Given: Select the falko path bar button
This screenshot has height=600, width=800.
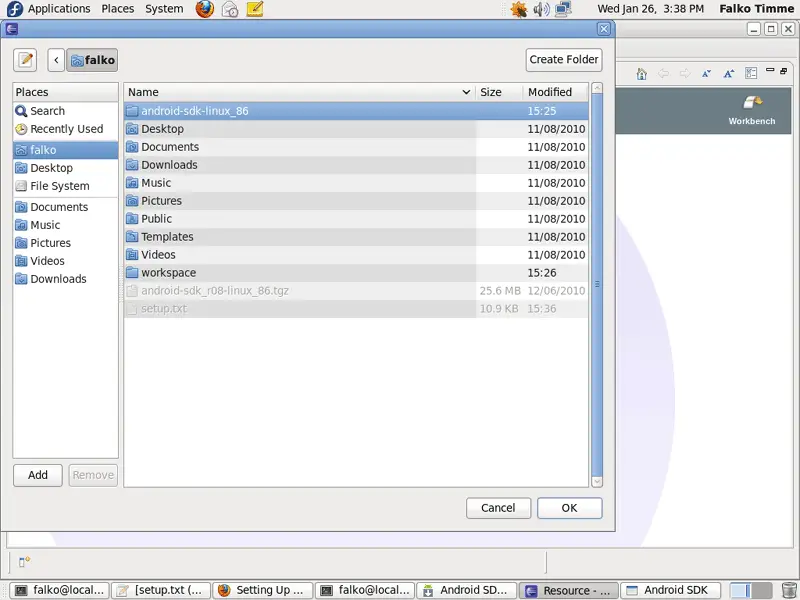Looking at the screenshot, I should (x=92, y=60).
